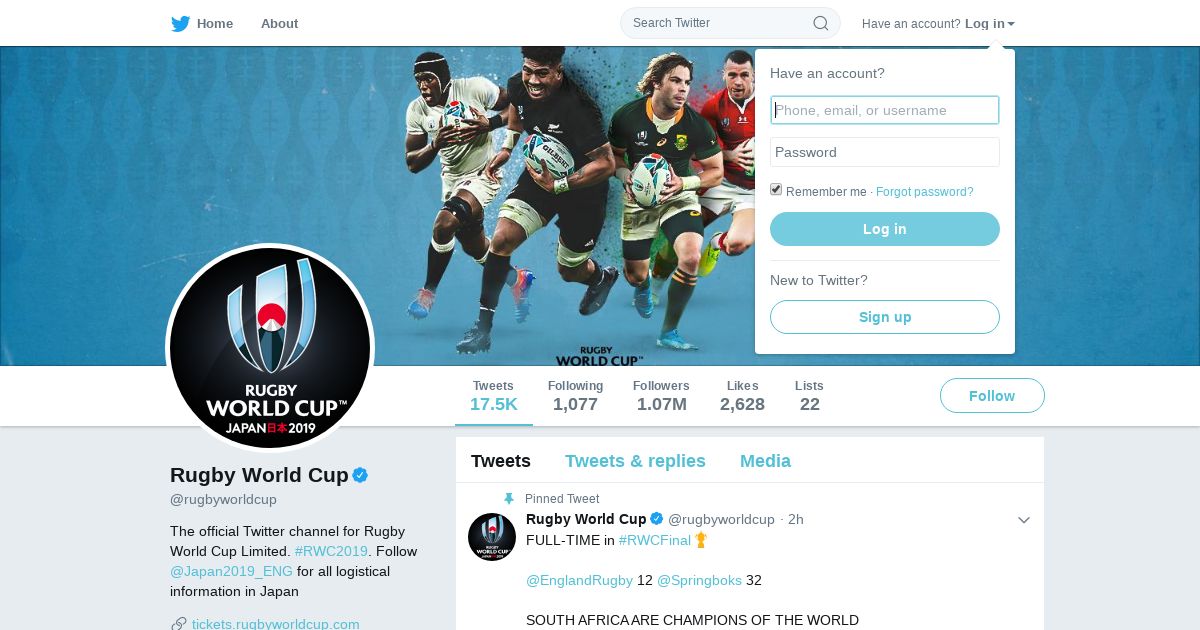1200x630 pixels.
Task: Click the link icon beside tickets.rugbyworldcup.com
Action: [179, 624]
